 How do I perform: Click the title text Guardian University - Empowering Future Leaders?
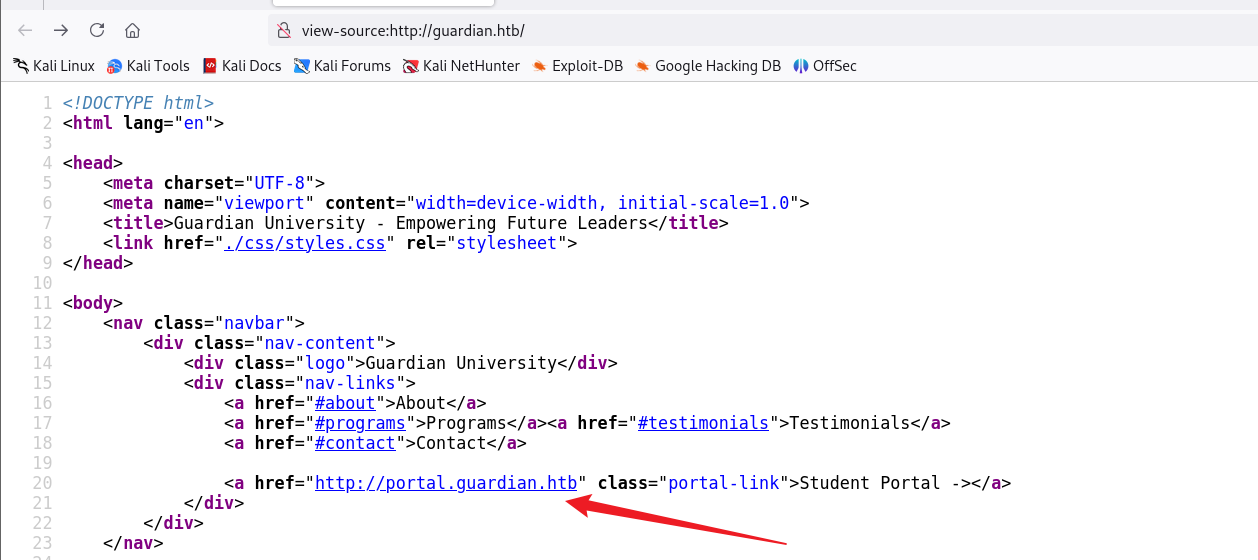click(x=411, y=223)
